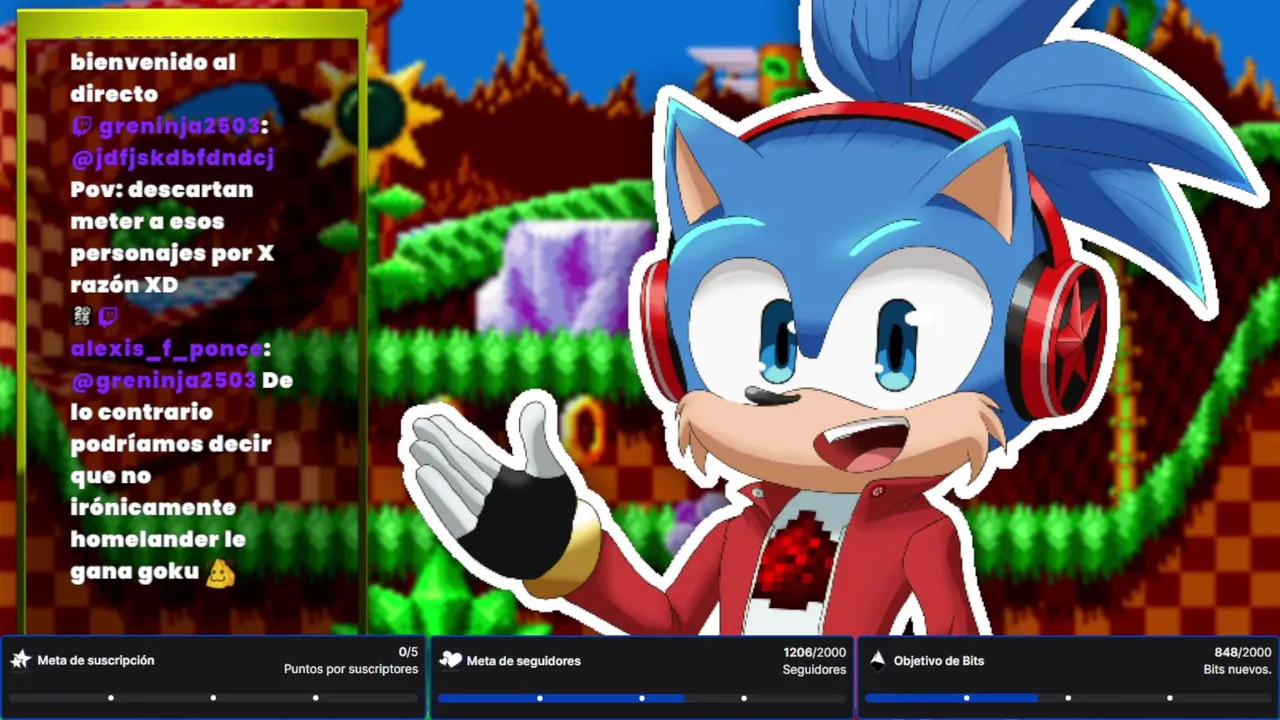1280x720 pixels.
Task: Click the heart icon of Meta de seguidores
Action: pos(450,660)
